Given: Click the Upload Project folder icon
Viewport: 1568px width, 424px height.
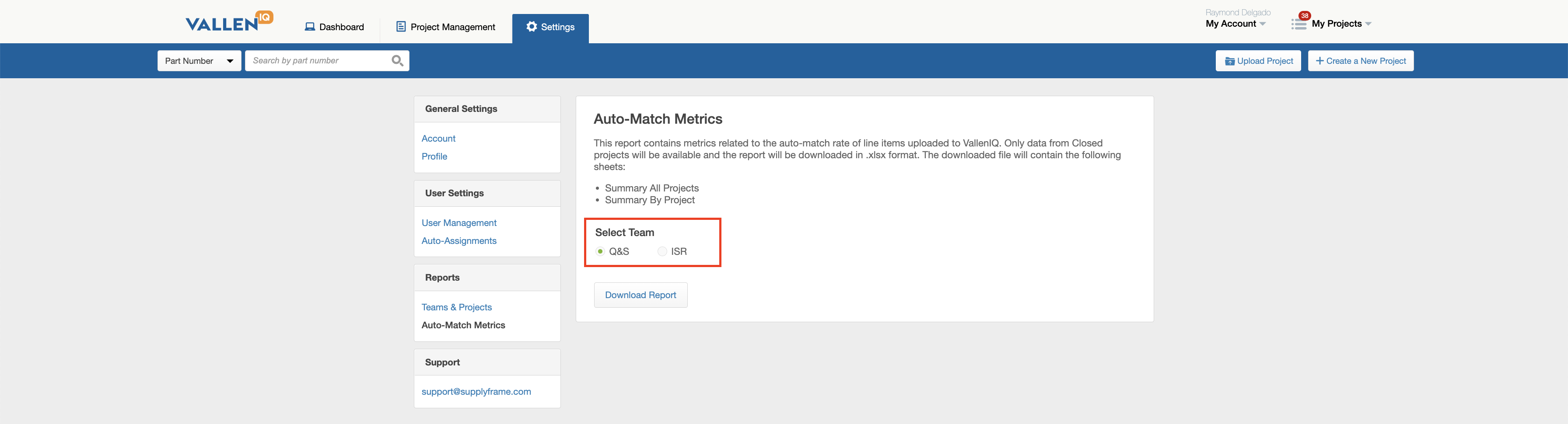Looking at the screenshot, I should (1229, 62).
